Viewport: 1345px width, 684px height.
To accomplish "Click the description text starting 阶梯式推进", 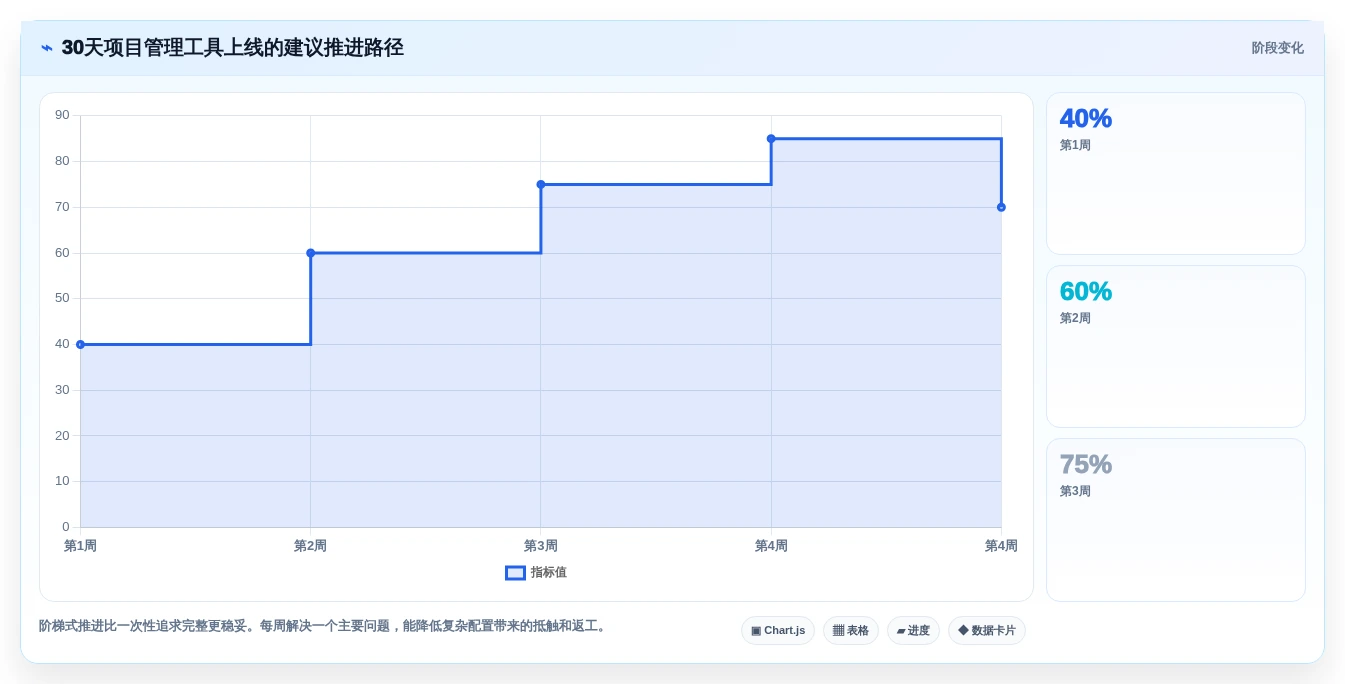I will pos(324,626).
